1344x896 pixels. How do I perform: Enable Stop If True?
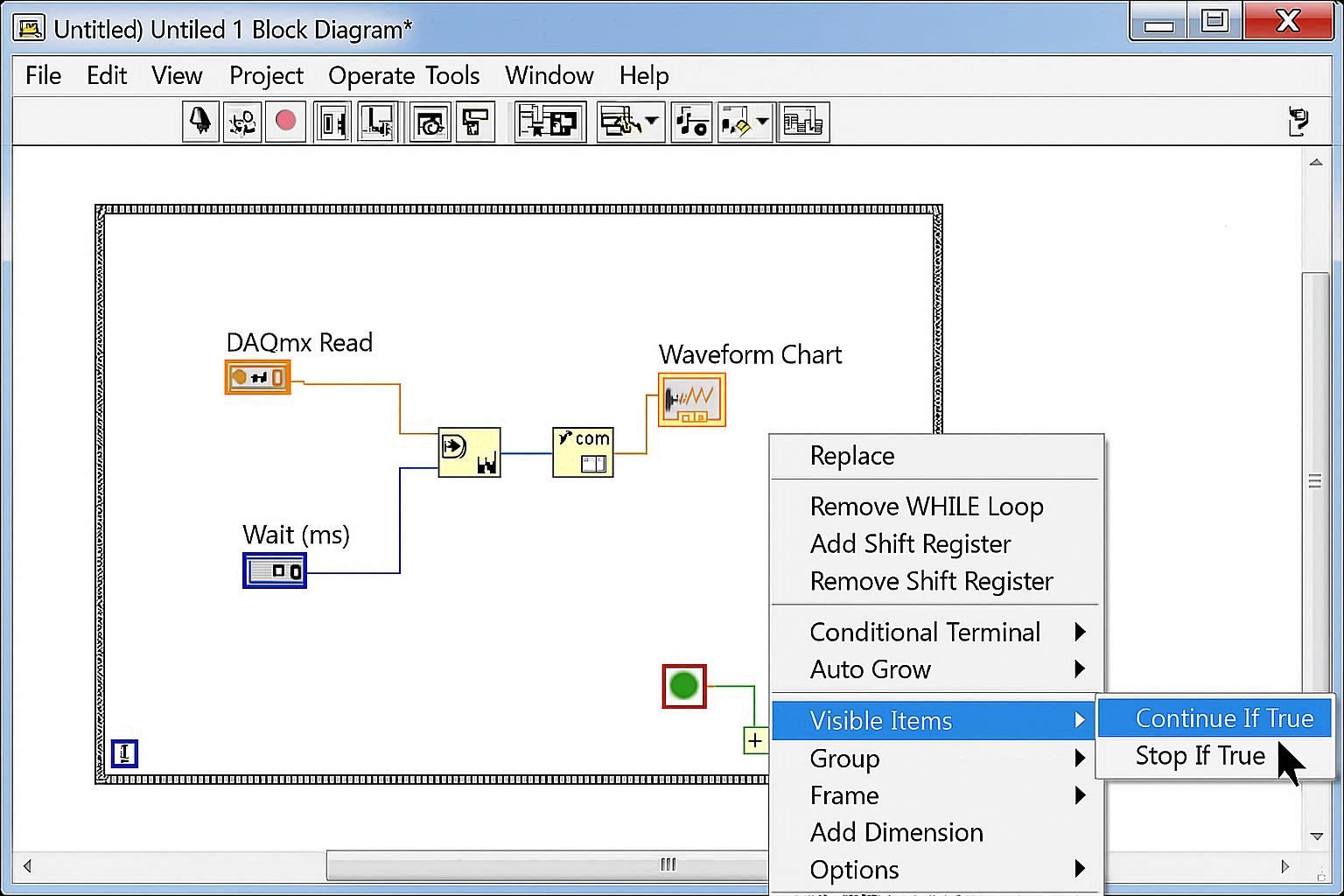coord(1200,755)
